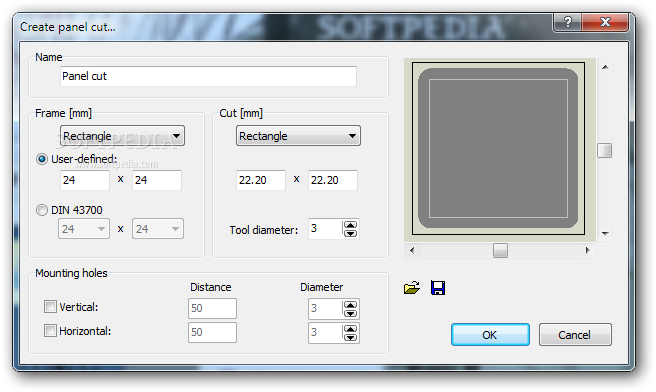
Task: Click the Horizontal diameter input field
Action: coord(325,333)
